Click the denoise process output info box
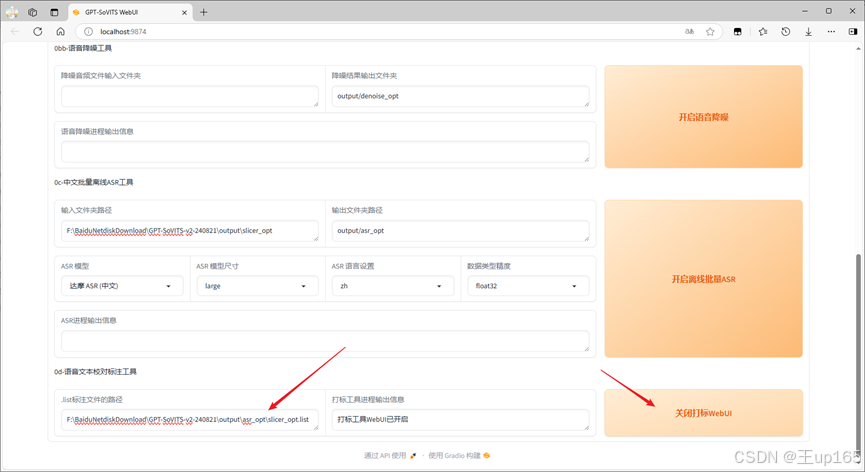Image resolution: width=865 pixels, height=472 pixels. coord(325,152)
